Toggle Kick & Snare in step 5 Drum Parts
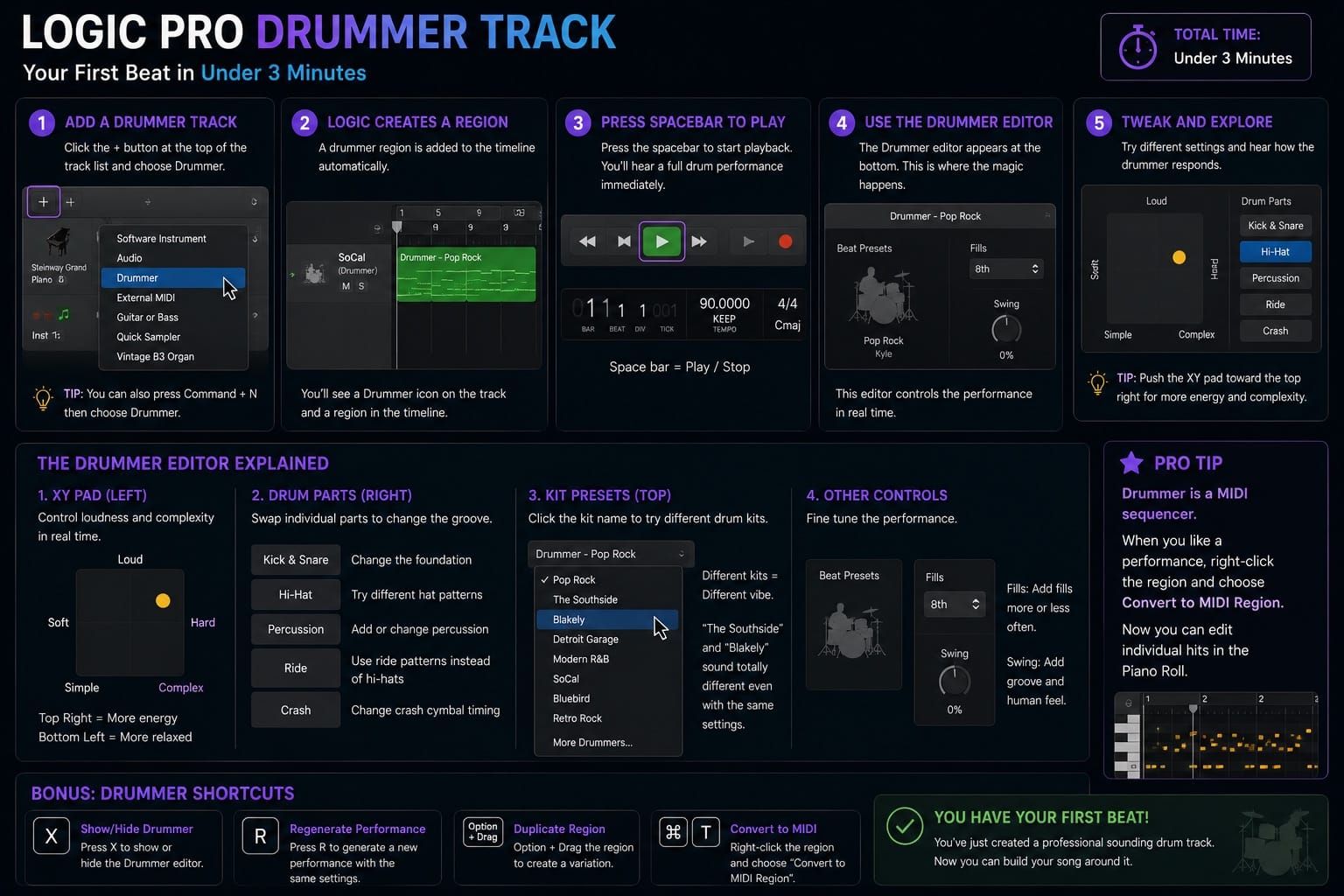 tap(1276, 226)
